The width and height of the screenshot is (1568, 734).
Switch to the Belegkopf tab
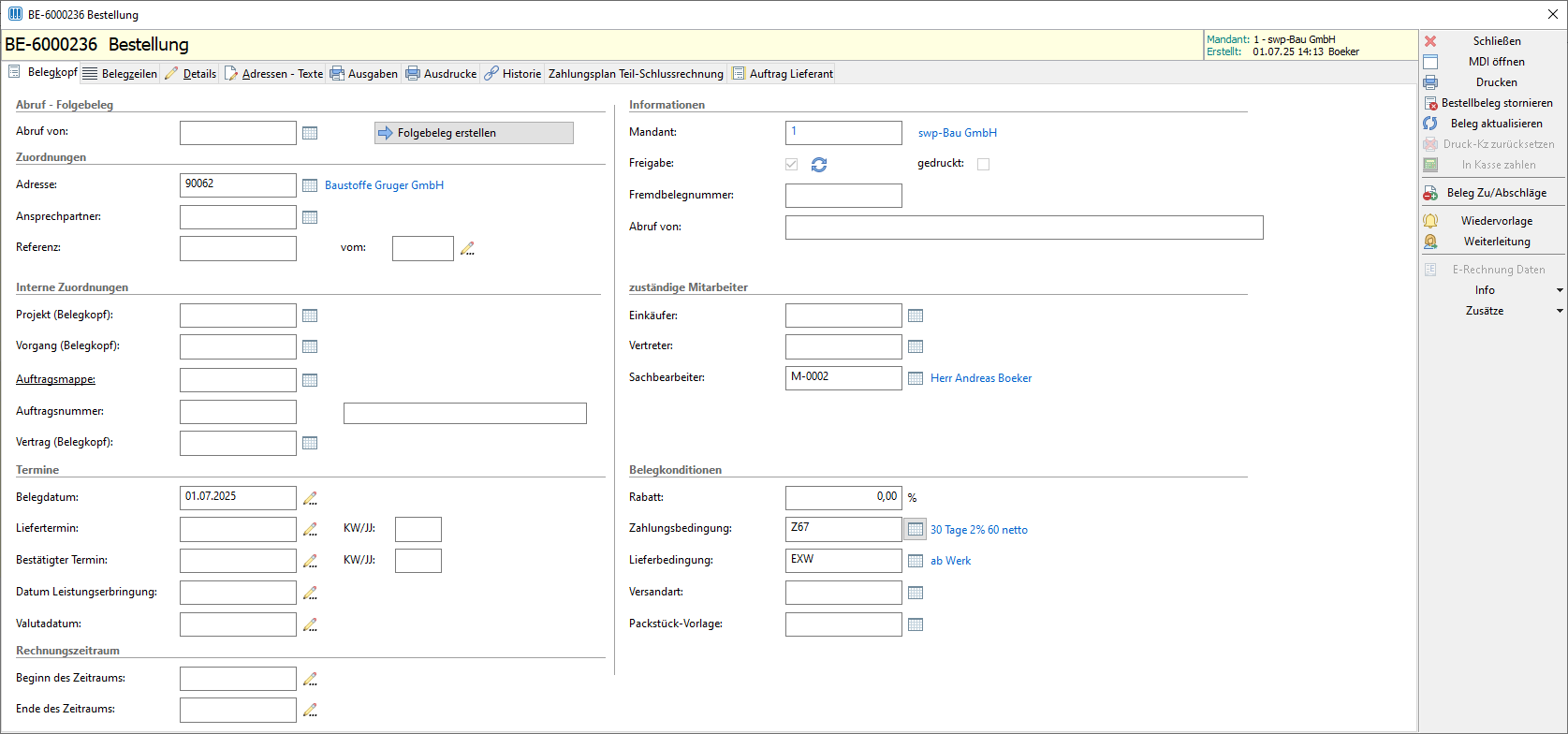coord(42,72)
